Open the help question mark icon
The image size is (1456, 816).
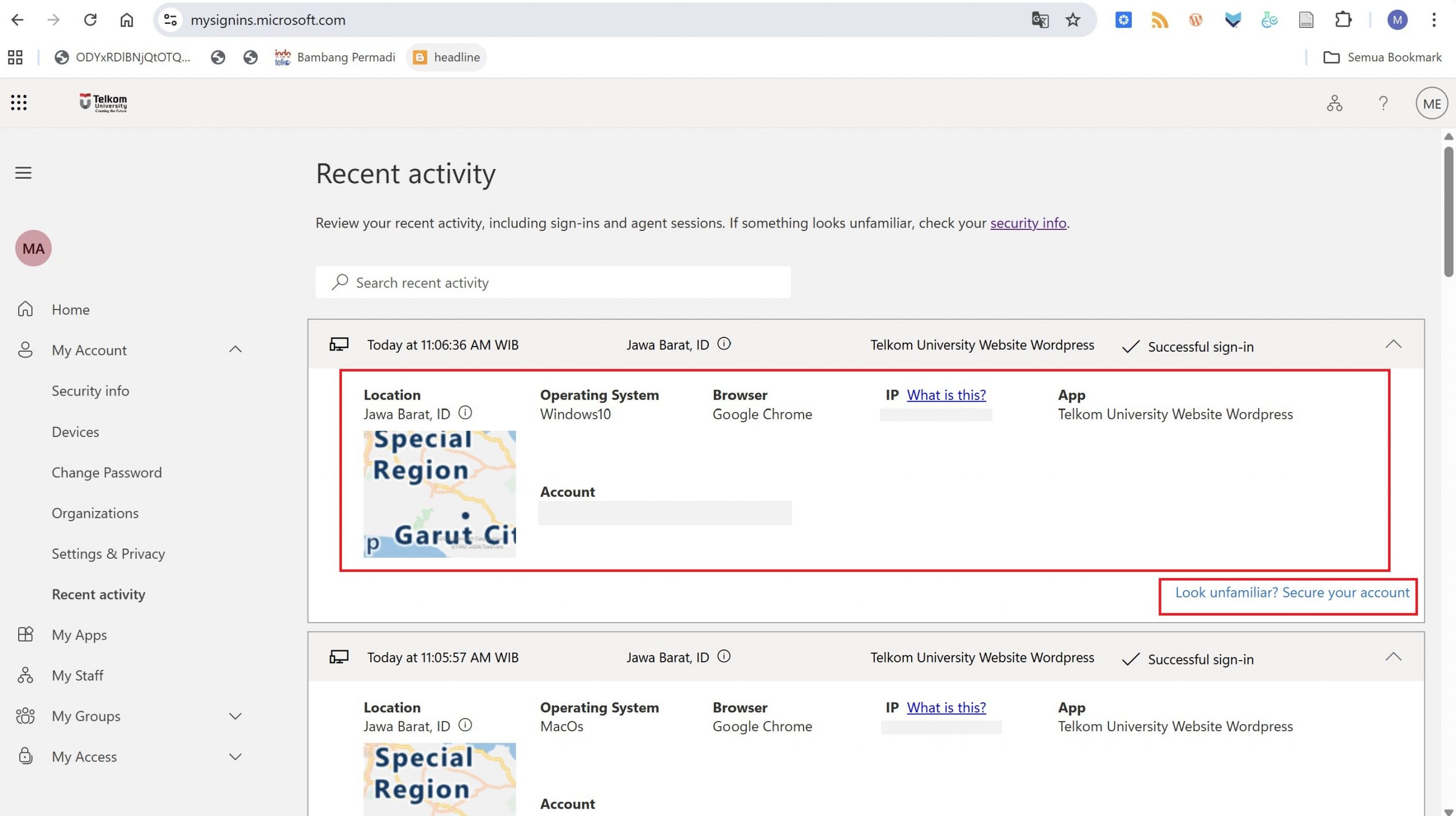tap(1383, 103)
